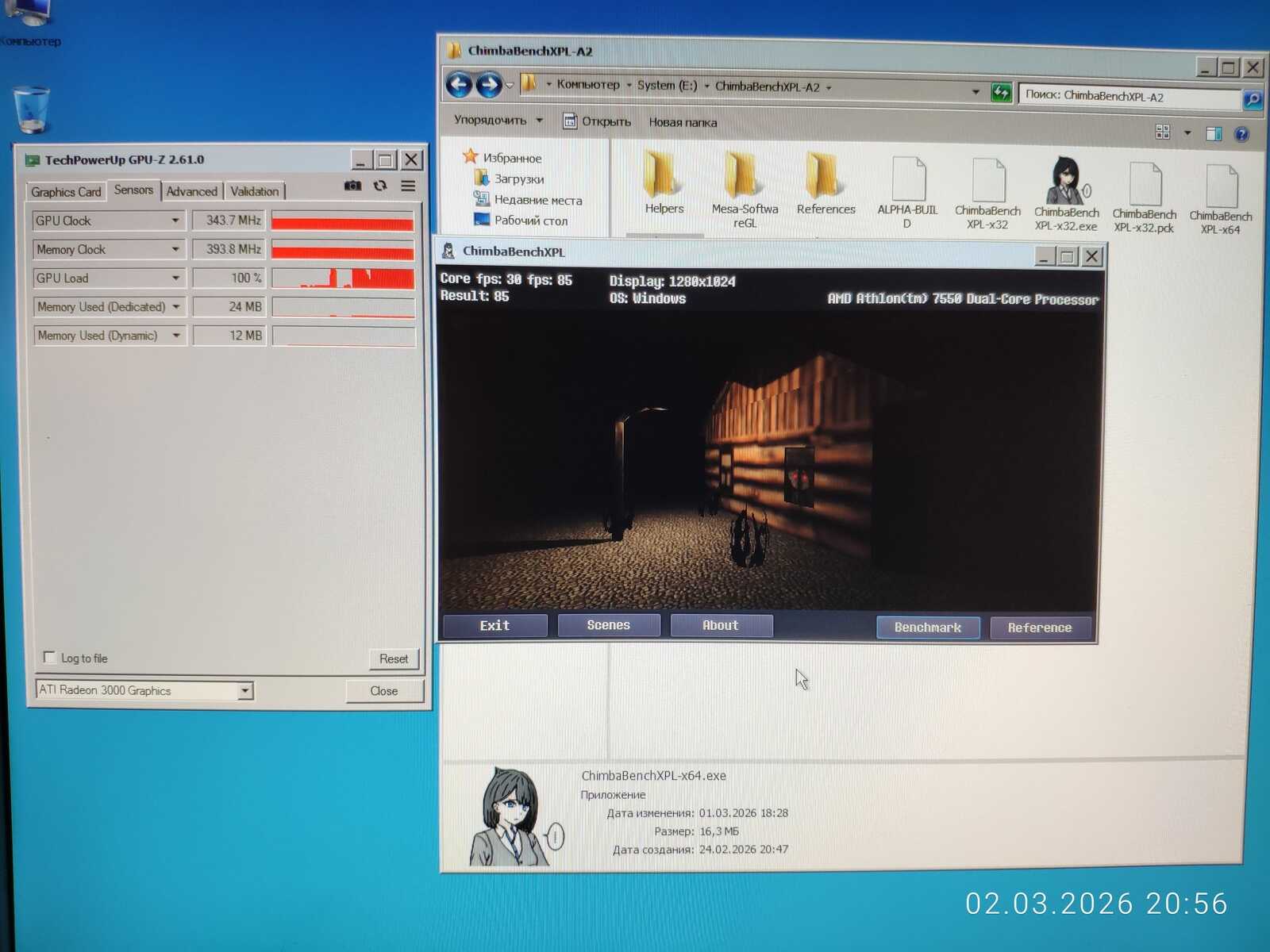The image size is (1270, 952).
Task: Toggle the Explorer preview pane icon
Action: [x=1214, y=133]
